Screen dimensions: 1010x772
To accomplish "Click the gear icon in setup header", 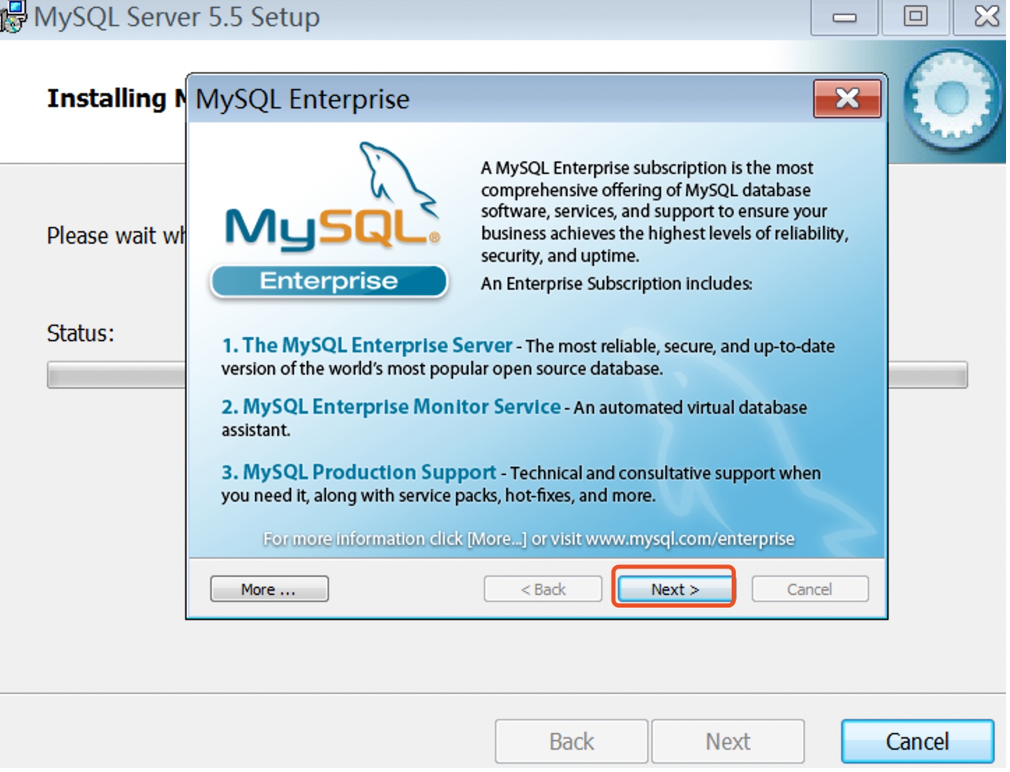I will point(951,100).
